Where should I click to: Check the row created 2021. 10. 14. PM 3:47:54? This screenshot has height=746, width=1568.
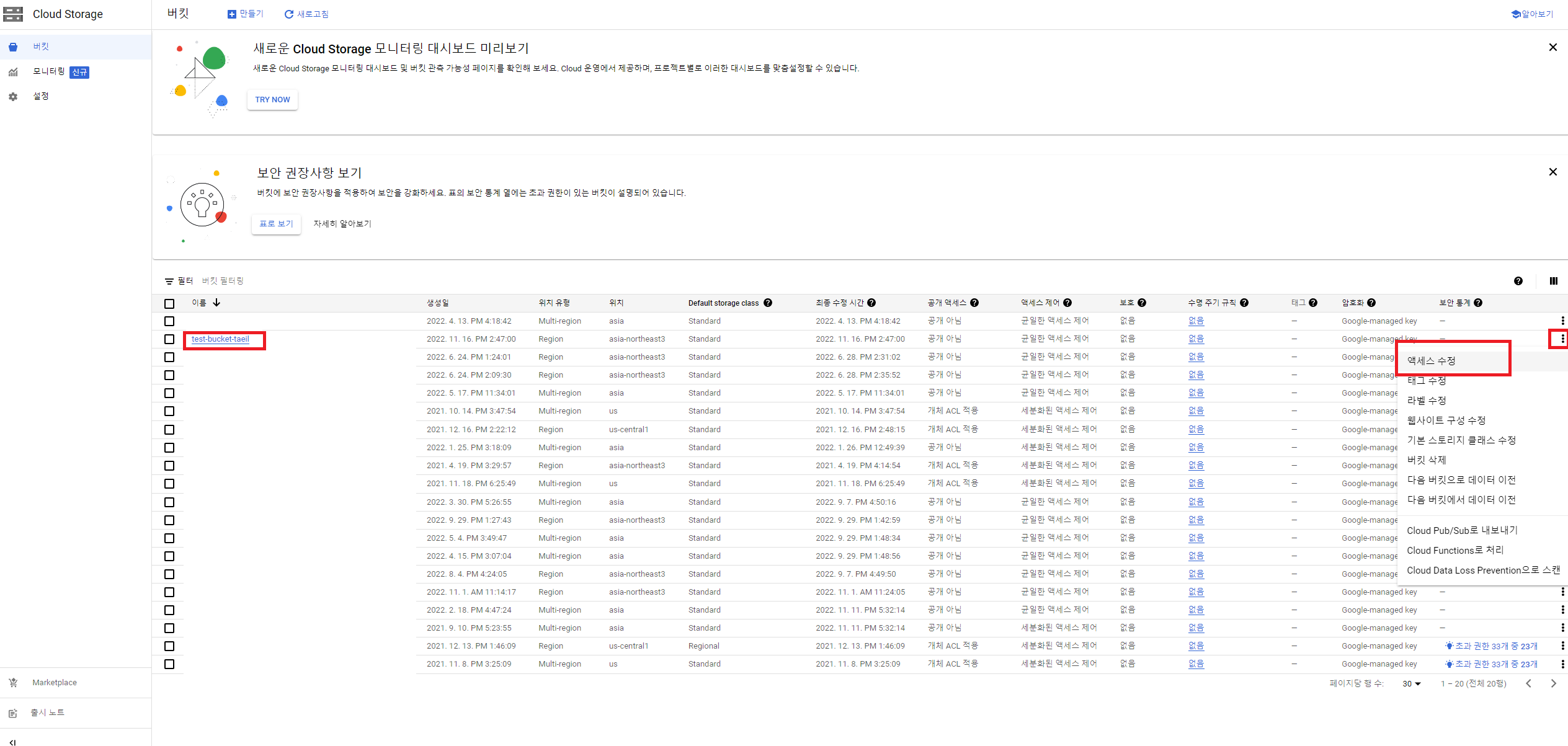[169, 411]
